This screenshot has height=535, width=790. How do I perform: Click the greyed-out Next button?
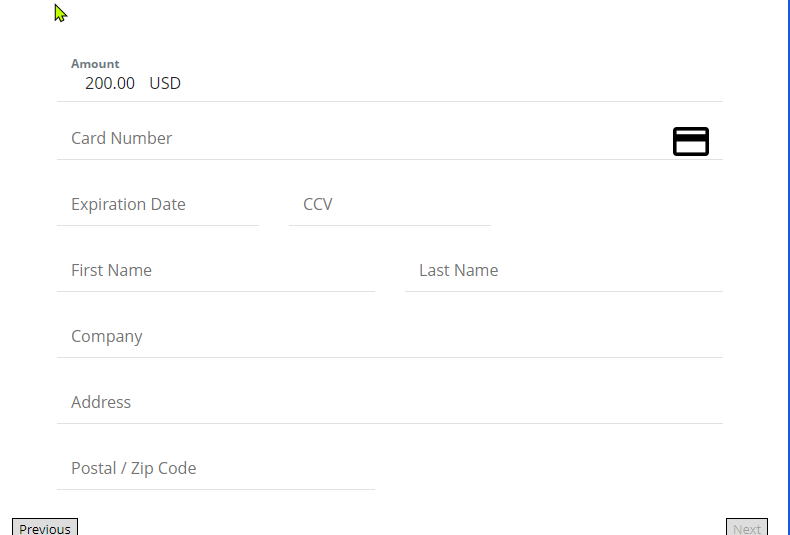(x=747, y=528)
